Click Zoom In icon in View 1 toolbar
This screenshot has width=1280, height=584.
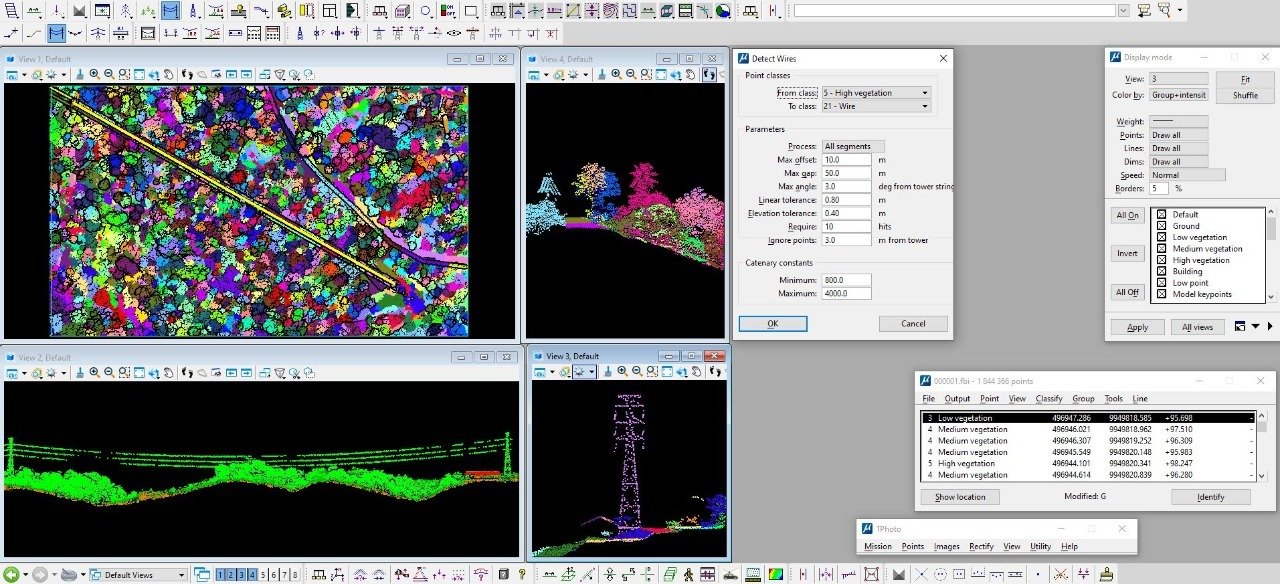pyautogui.click(x=94, y=74)
